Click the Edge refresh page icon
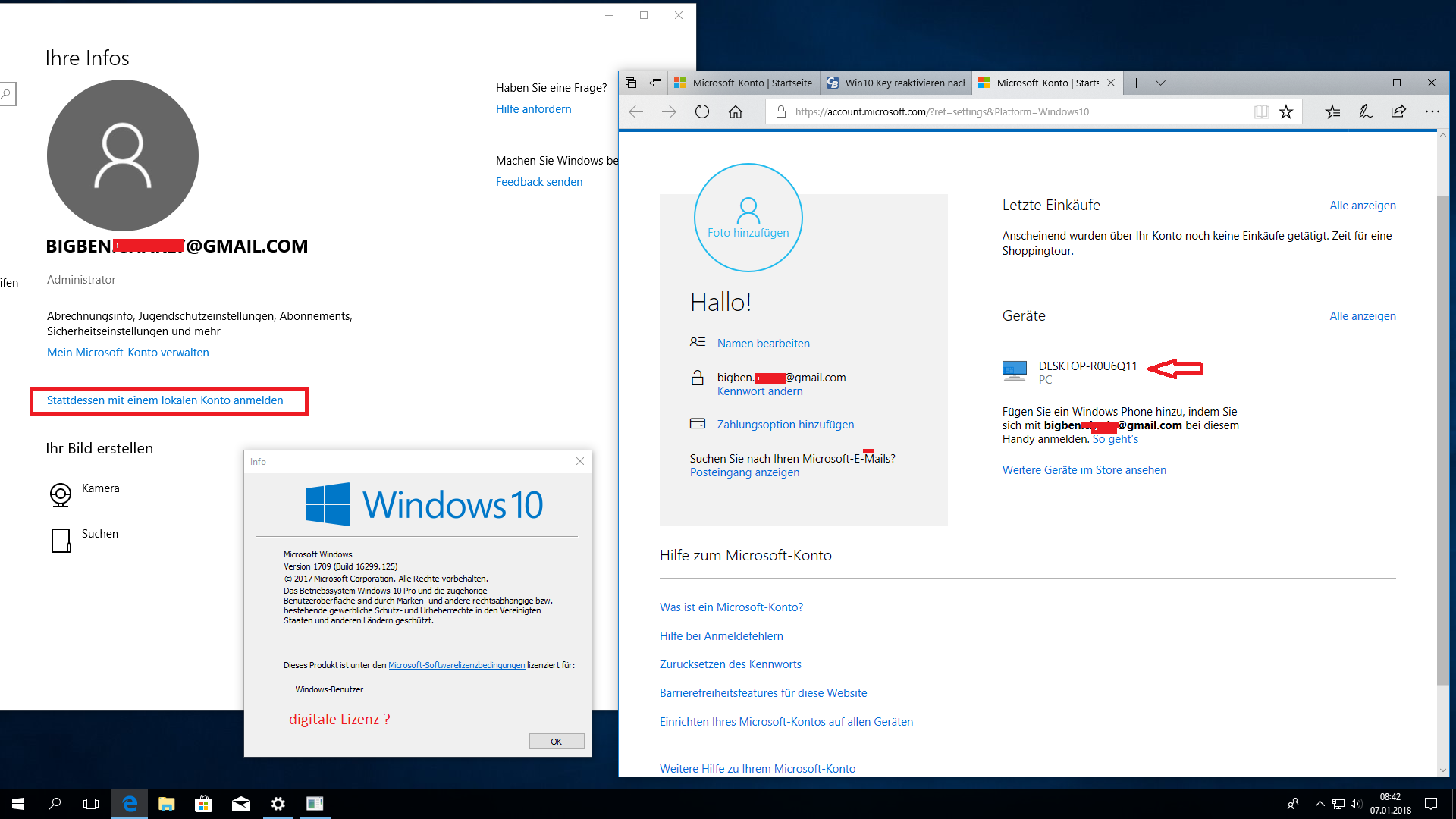 [701, 112]
